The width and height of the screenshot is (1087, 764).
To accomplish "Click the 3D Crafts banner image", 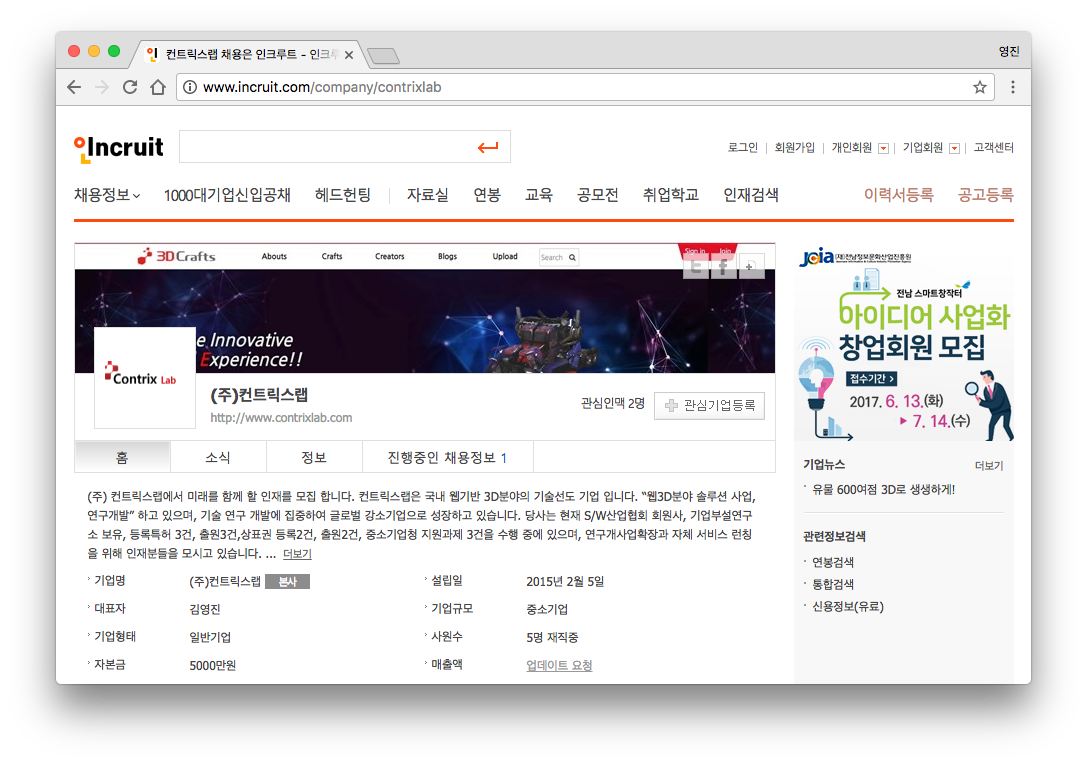I will point(424,309).
